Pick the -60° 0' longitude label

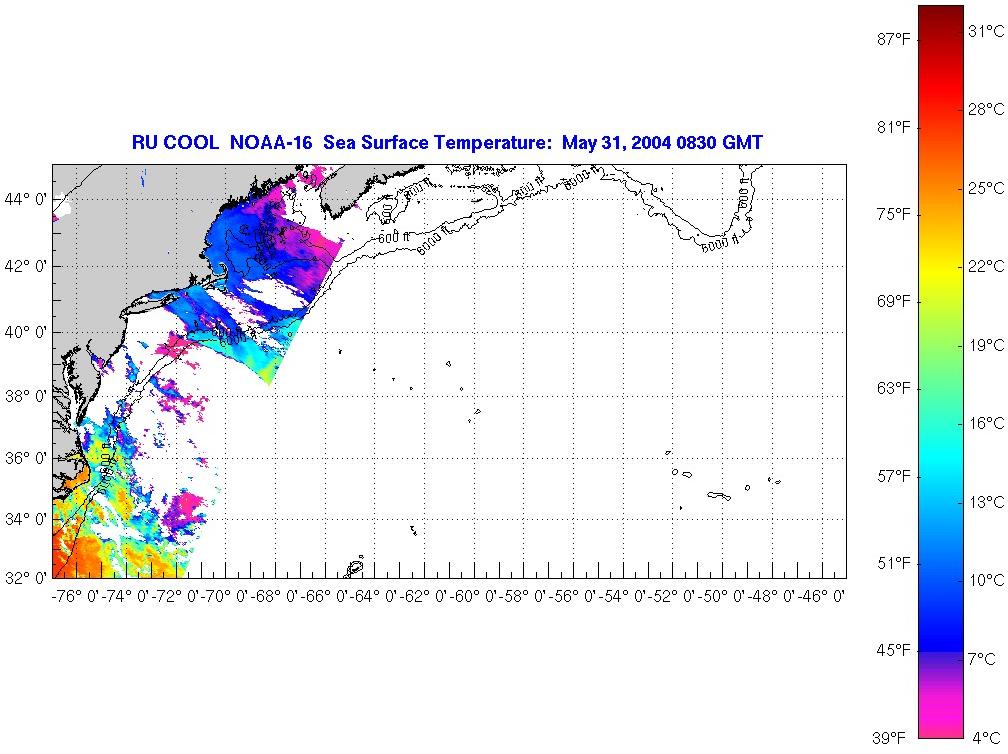coord(472,597)
